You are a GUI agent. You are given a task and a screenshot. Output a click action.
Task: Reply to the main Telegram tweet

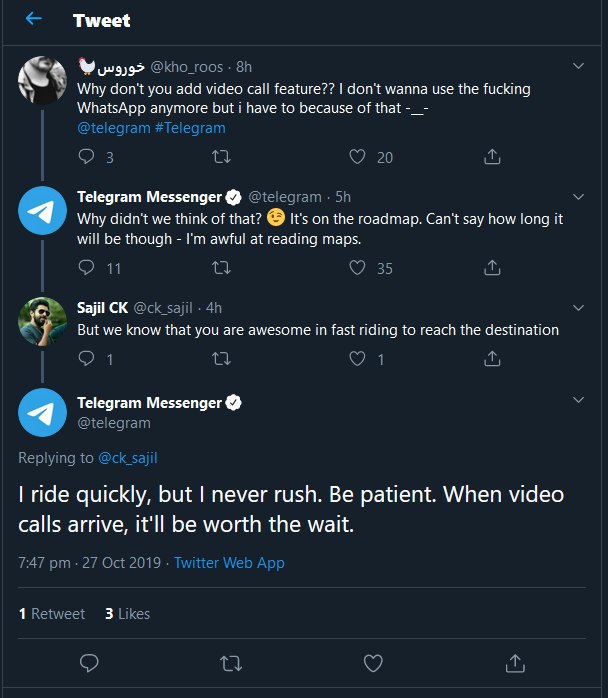click(x=89, y=662)
